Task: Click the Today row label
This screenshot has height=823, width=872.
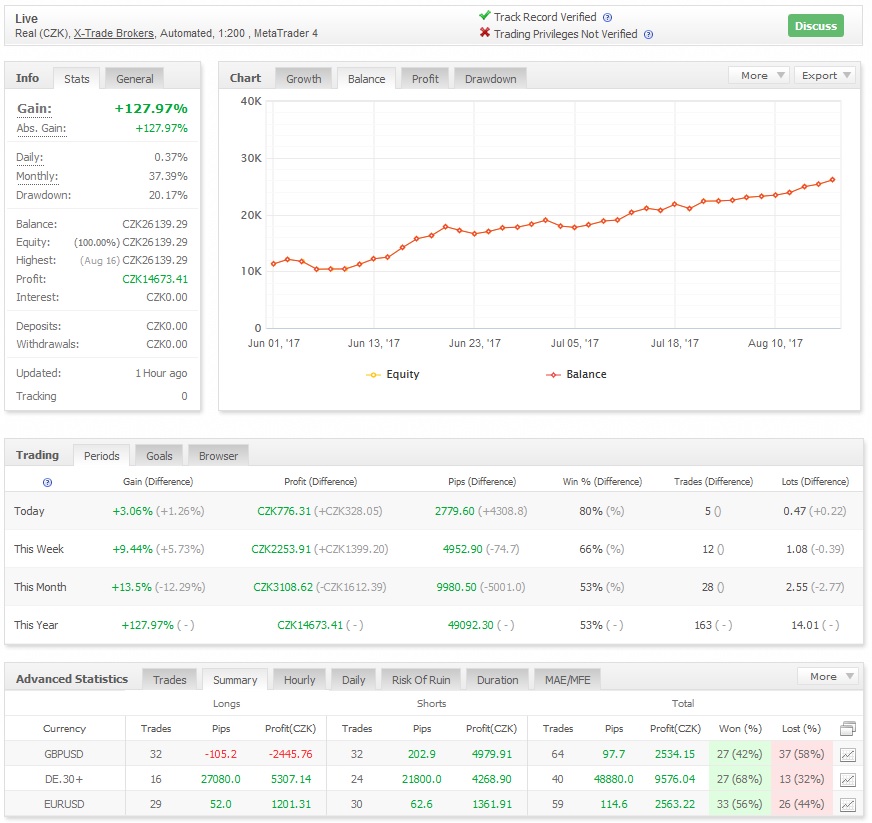Action: pyautogui.click(x=29, y=511)
